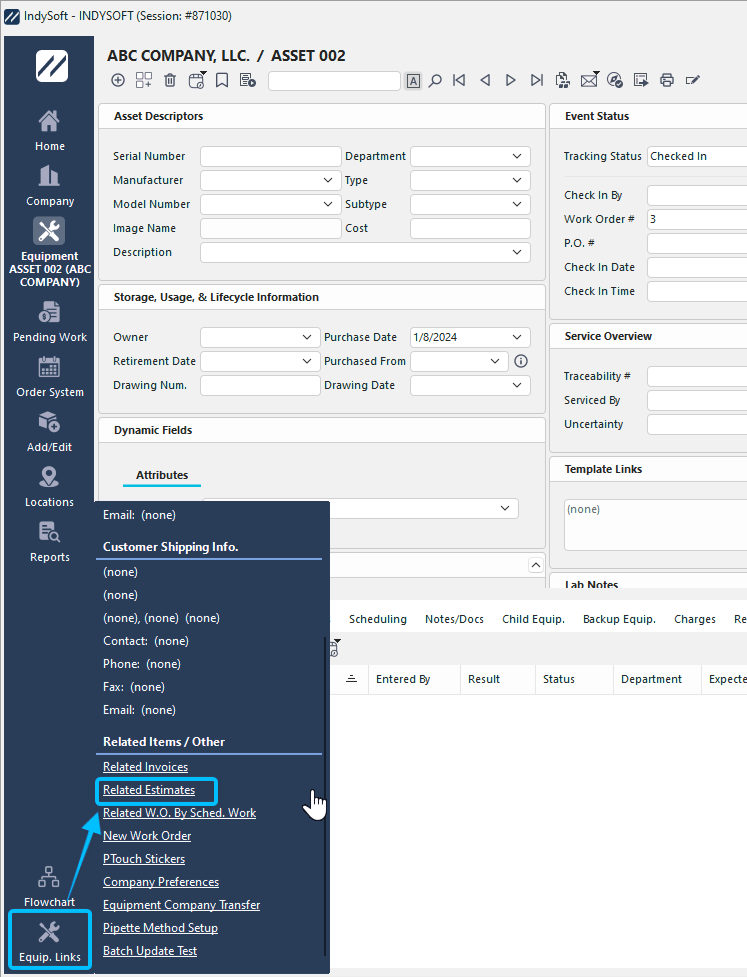
Task: Click the Purchased From info icon
Action: point(521,361)
